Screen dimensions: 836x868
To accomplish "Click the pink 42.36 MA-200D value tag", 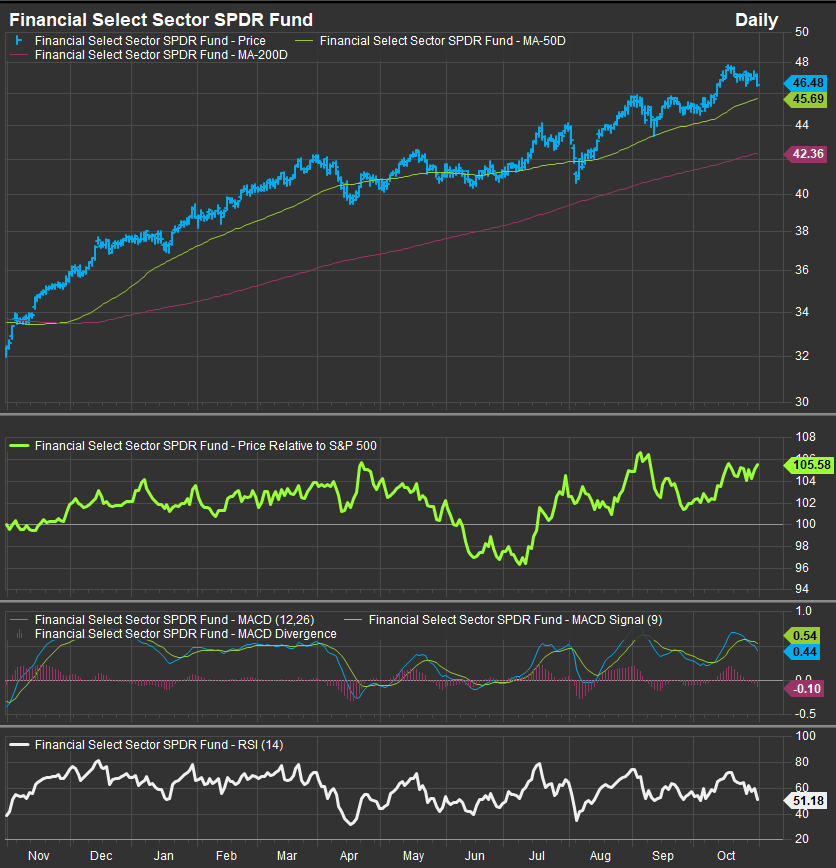I will coord(806,154).
